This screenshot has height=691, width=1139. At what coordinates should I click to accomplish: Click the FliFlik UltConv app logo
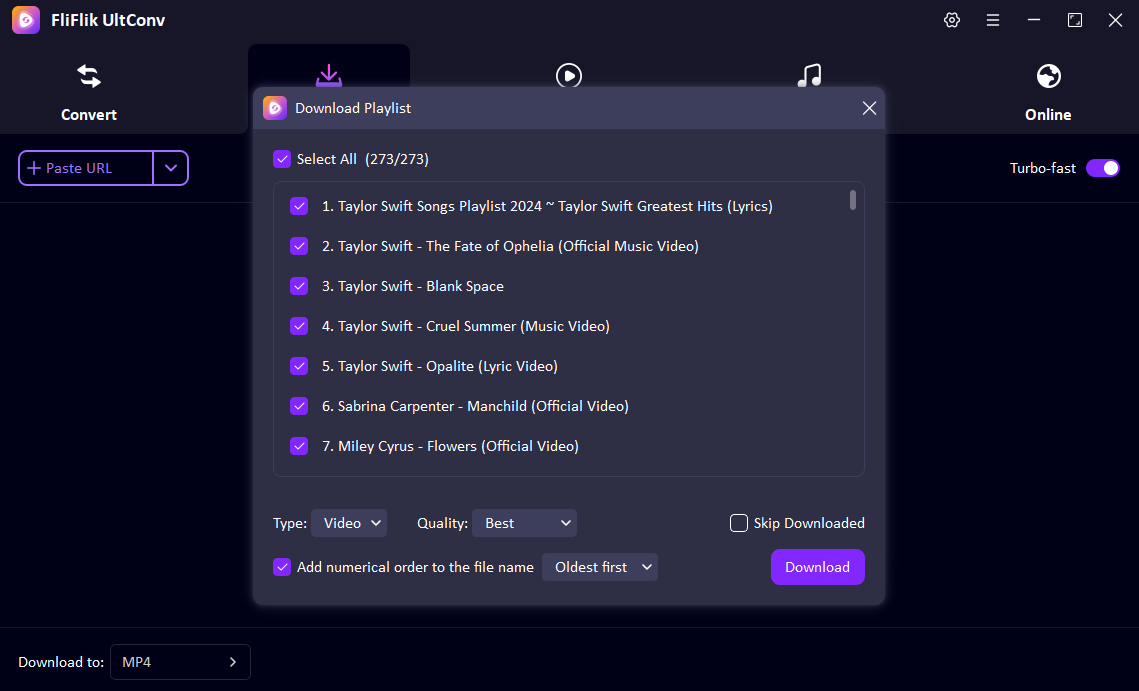coord(26,20)
